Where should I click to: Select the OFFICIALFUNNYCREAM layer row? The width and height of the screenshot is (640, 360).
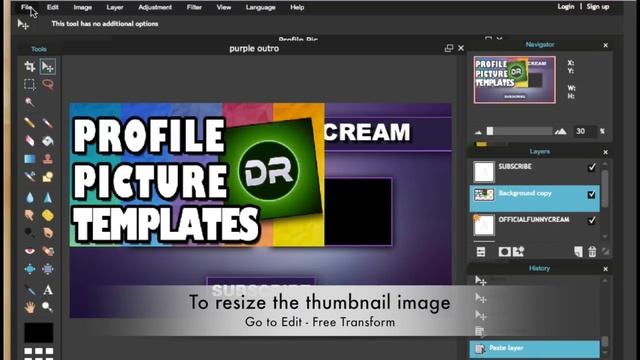coord(535,225)
